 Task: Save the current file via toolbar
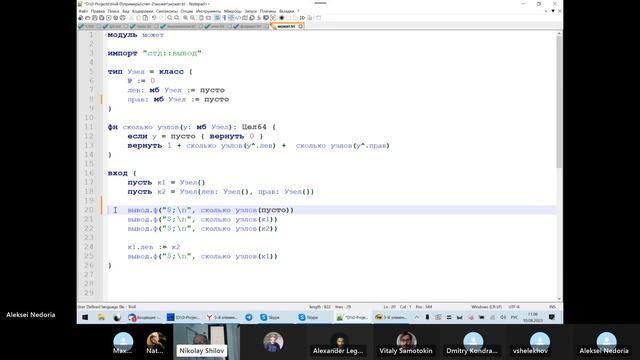(x=95, y=18)
